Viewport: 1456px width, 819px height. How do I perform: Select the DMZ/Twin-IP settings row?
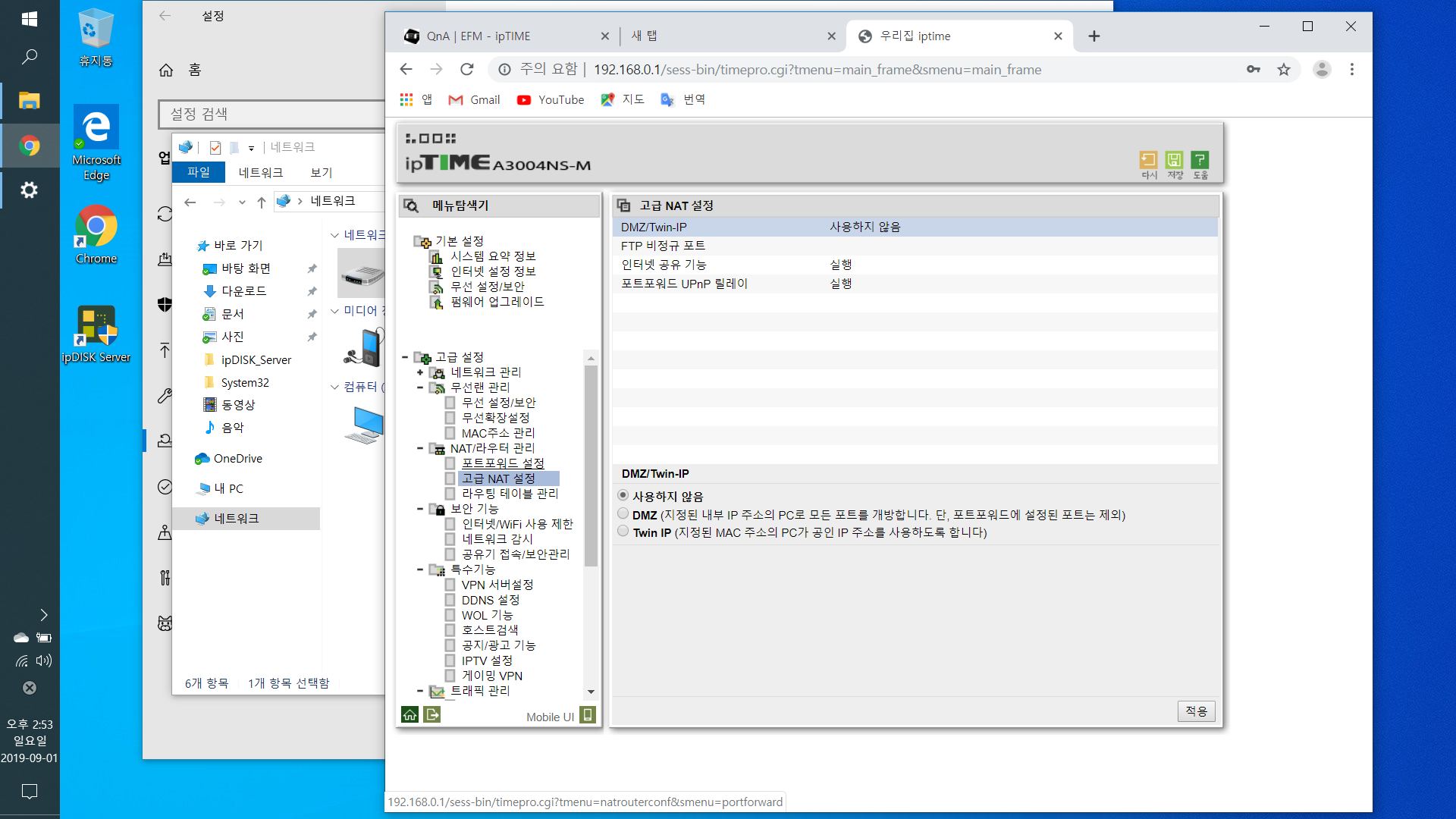(915, 227)
